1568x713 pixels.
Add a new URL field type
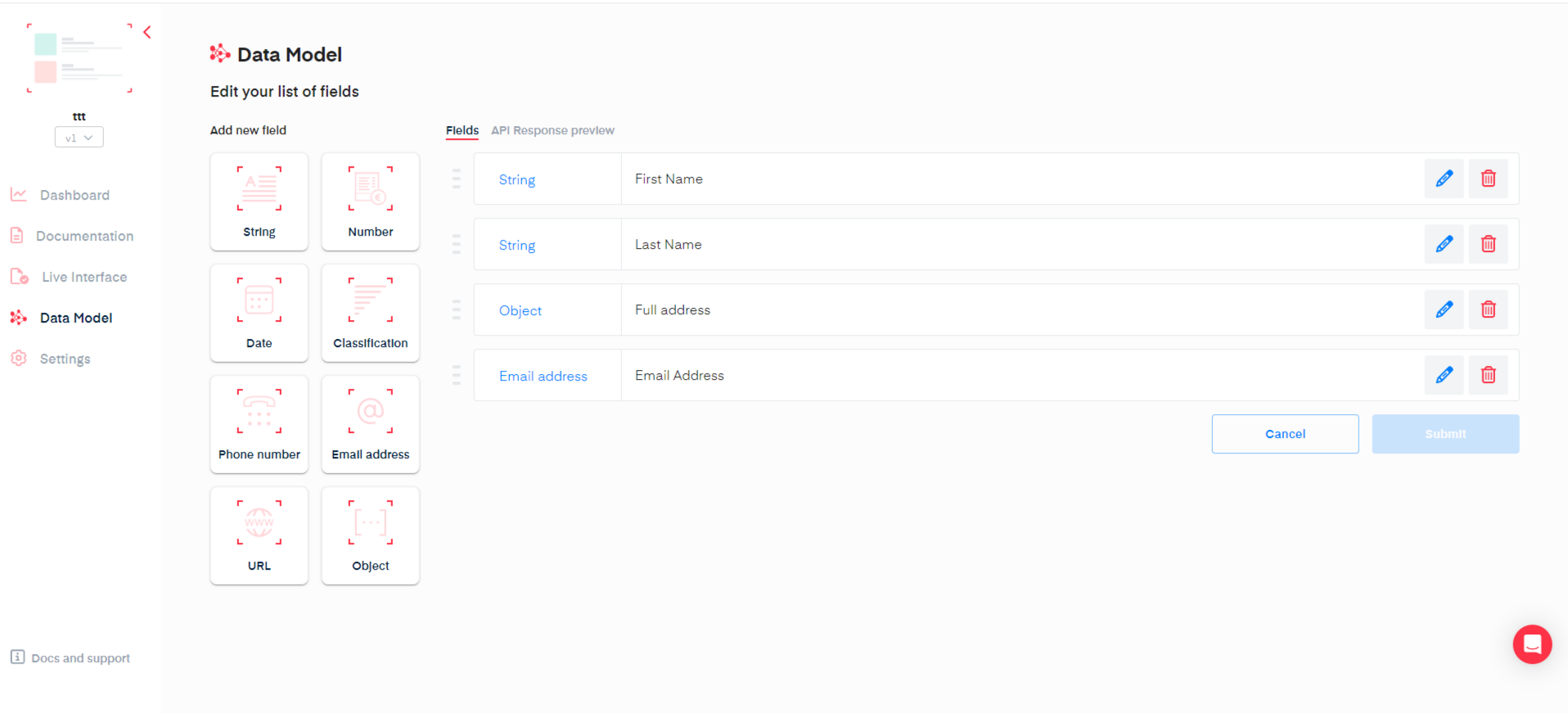(259, 535)
